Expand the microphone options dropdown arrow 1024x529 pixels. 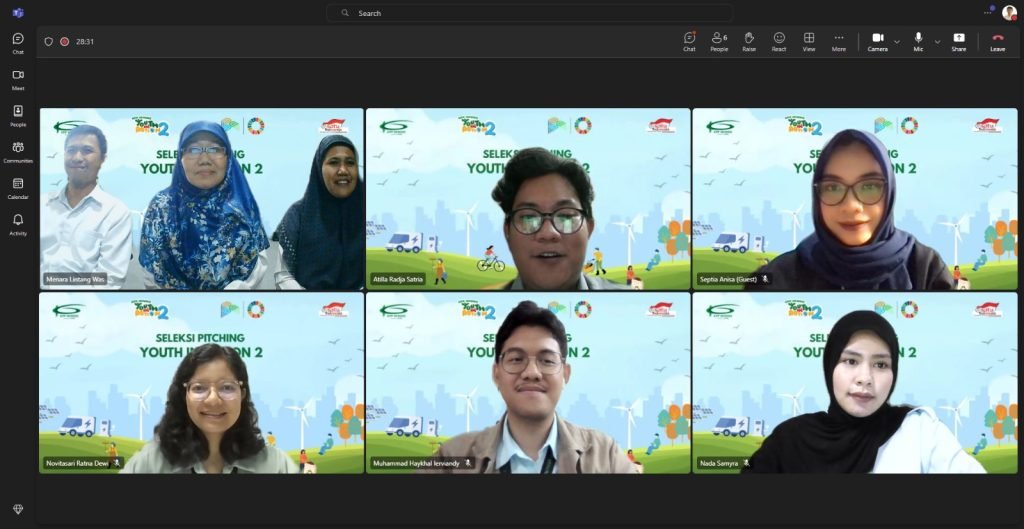(x=937, y=42)
